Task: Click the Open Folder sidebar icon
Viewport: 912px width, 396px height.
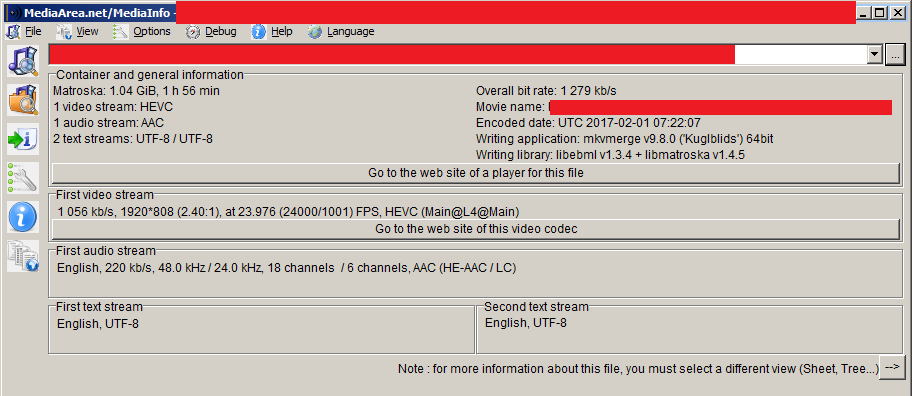Action: tap(23, 100)
